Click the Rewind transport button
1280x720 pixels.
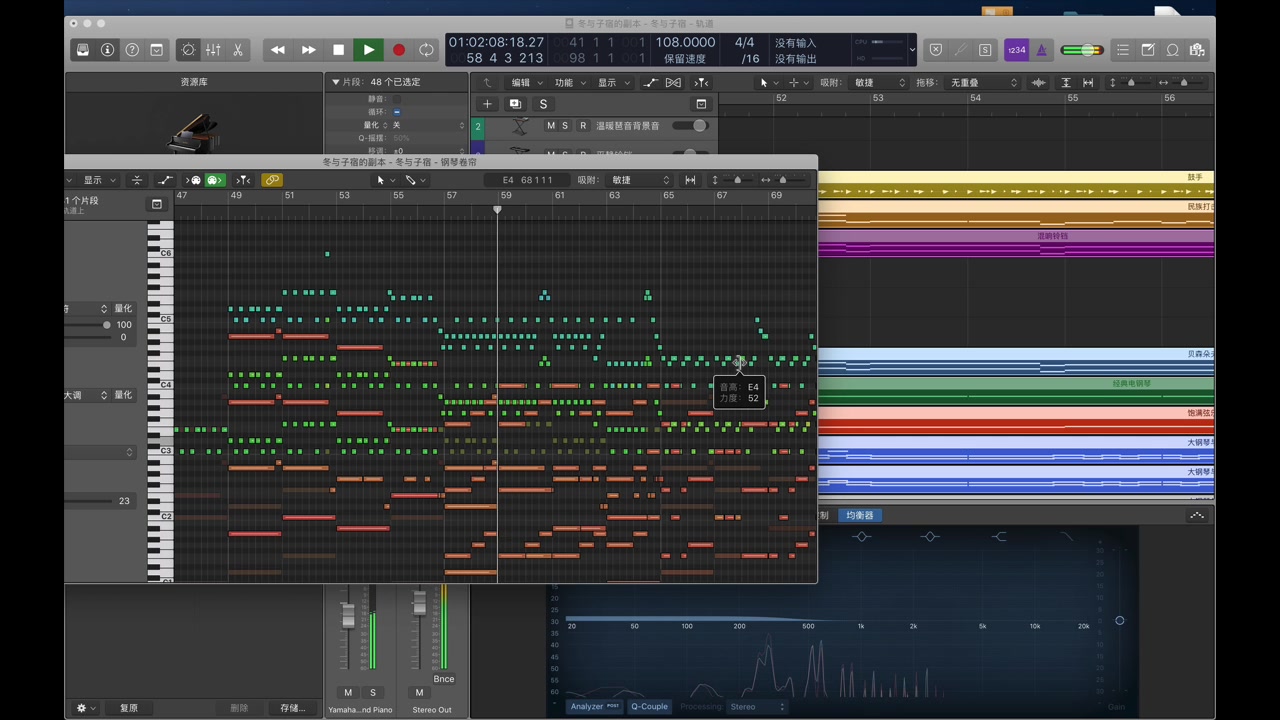278,50
